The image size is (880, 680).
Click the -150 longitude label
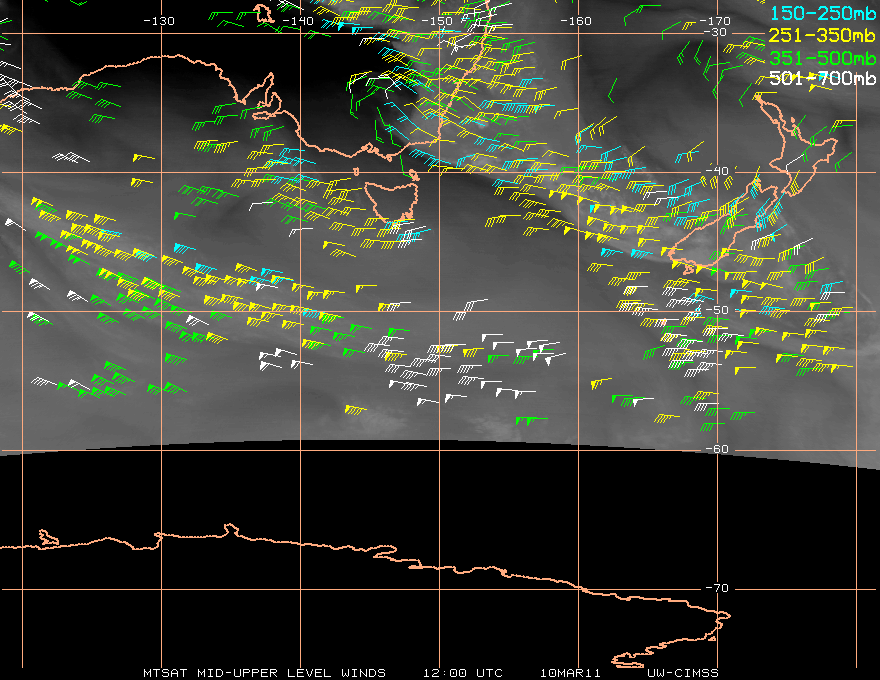pyautogui.click(x=437, y=21)
